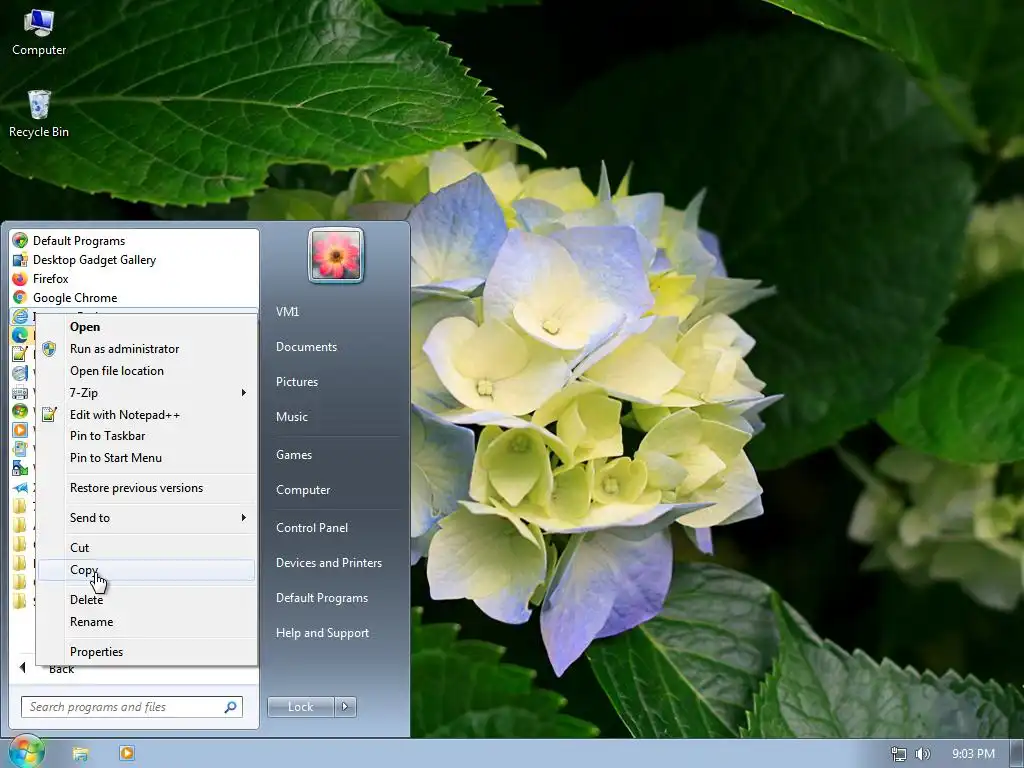Click the 9:03 PM taskbar clock

point(973,754)
